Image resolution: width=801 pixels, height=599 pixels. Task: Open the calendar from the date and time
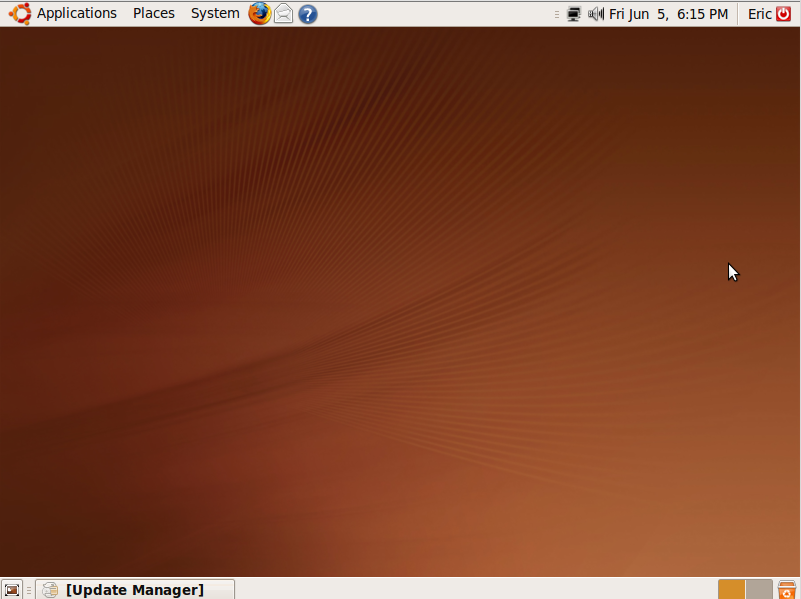pyautogui.click(x=668, y=14)
